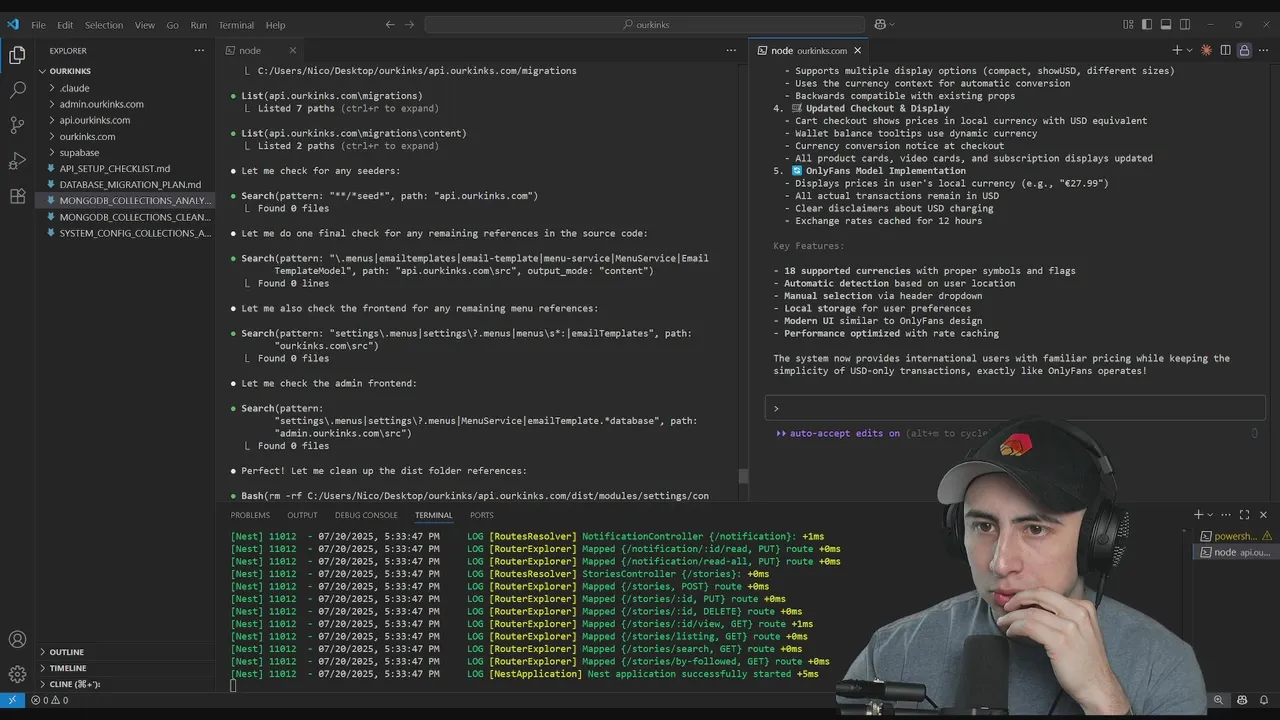Viewport: 1280px width, 720px height.
Task: Expand the OUTLINE section
Action: pyautogui.click(x=126, y=652)
